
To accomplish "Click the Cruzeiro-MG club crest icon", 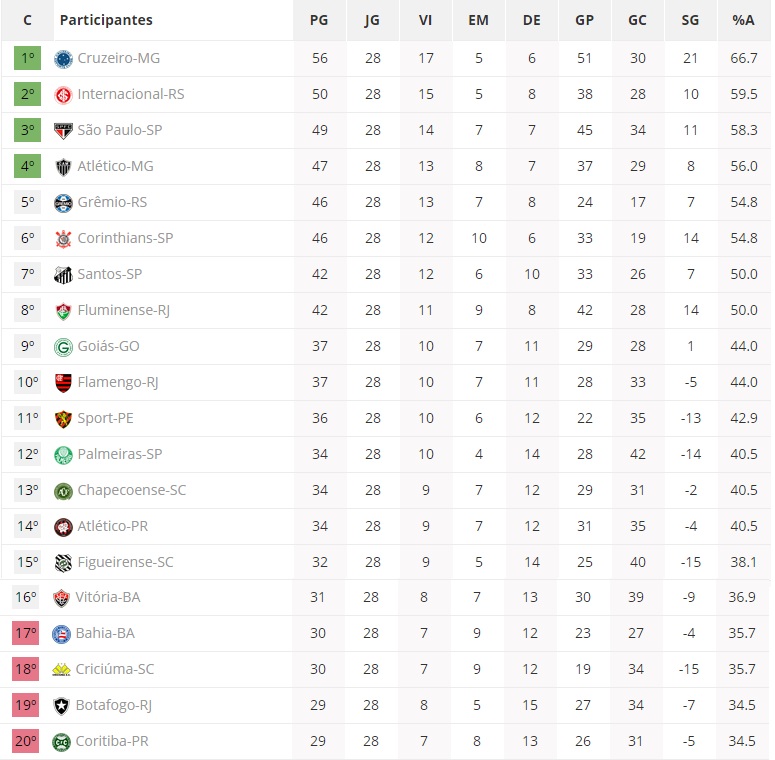I will (x=63, y=59).
